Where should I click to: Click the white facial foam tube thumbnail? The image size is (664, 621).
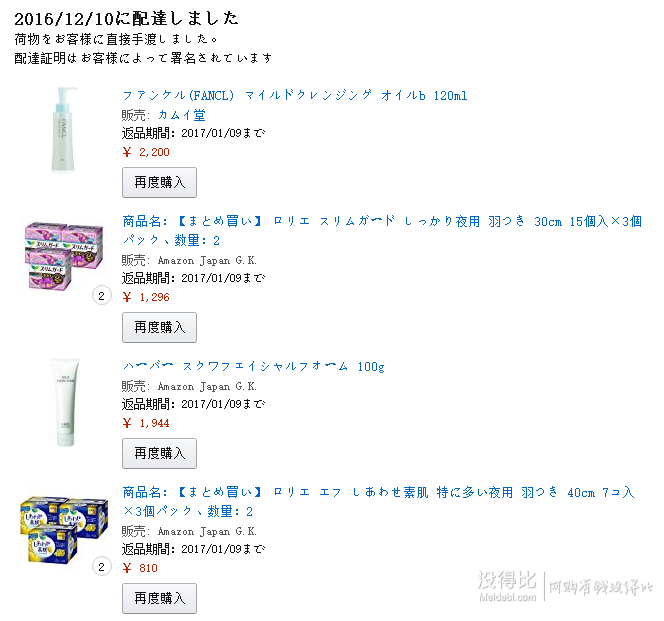pyautogui.click(x=65, y=402)
